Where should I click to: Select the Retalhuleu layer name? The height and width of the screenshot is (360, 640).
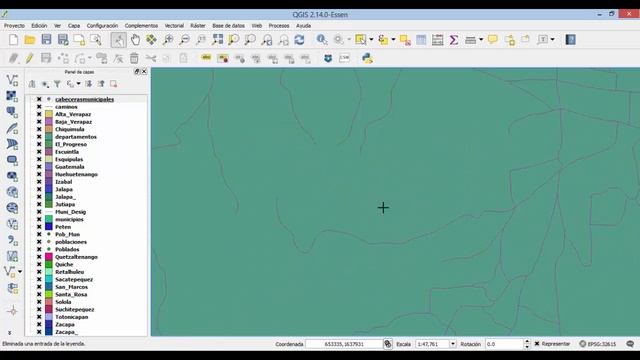69,272
